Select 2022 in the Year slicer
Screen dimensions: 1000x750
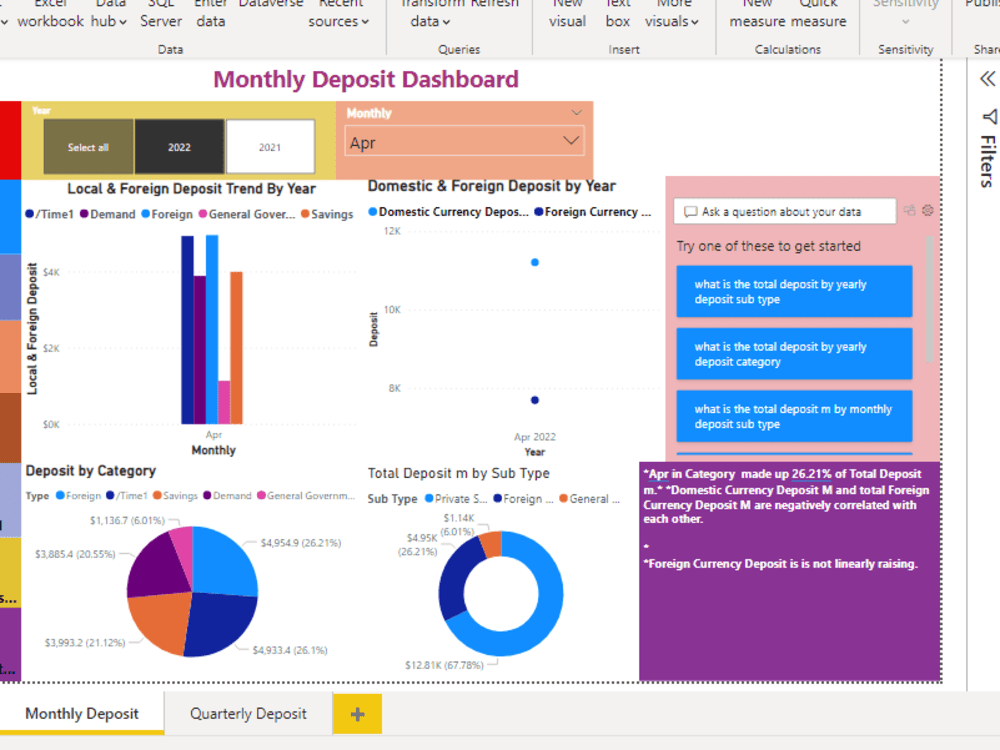[180, 146]
